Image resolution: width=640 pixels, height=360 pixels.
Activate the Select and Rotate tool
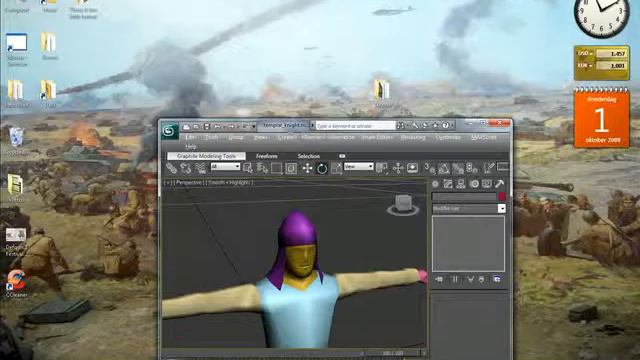322,168
